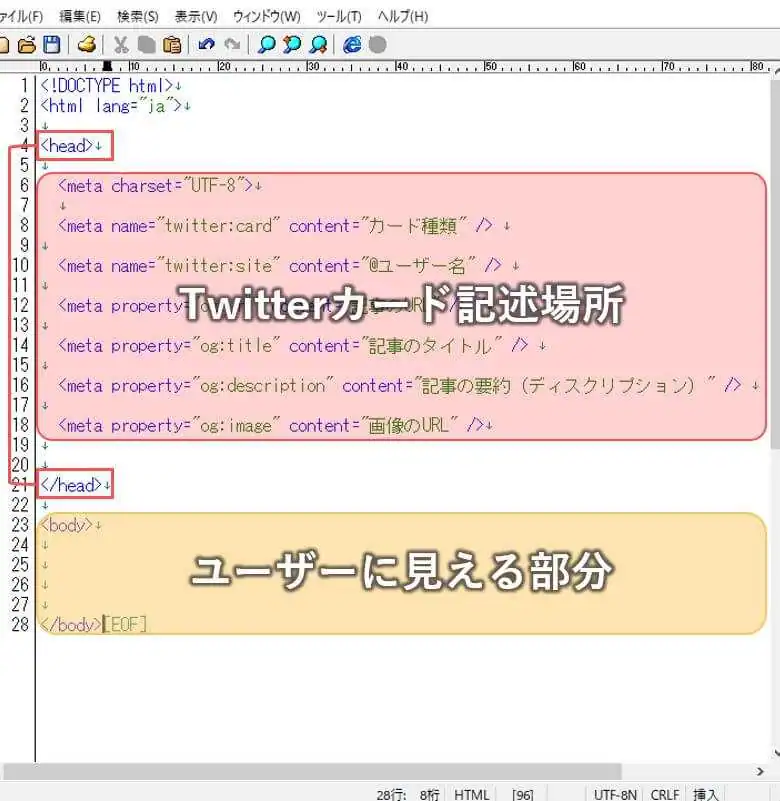Click the twitter:site meta tag line
This screenshot has width=780, height=801.
pos(288,266)
